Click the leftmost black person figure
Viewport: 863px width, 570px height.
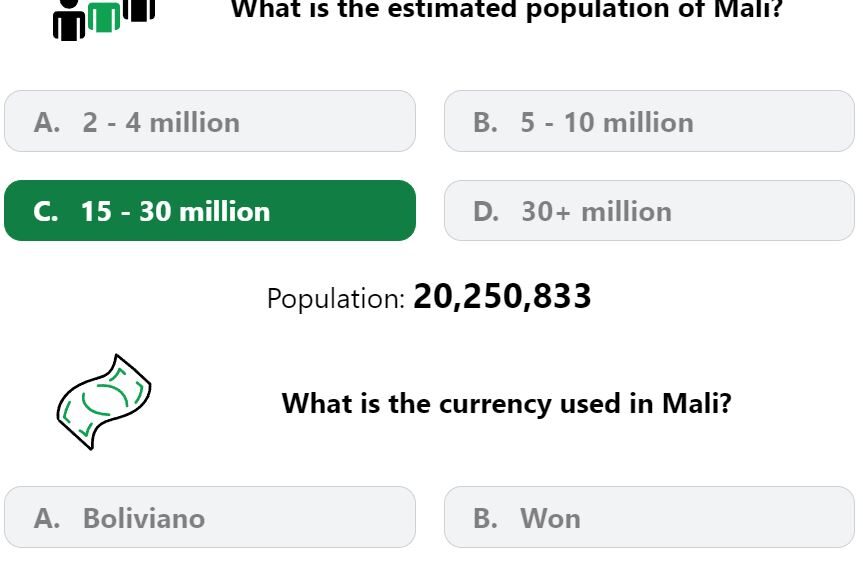[x=69, y=20]
